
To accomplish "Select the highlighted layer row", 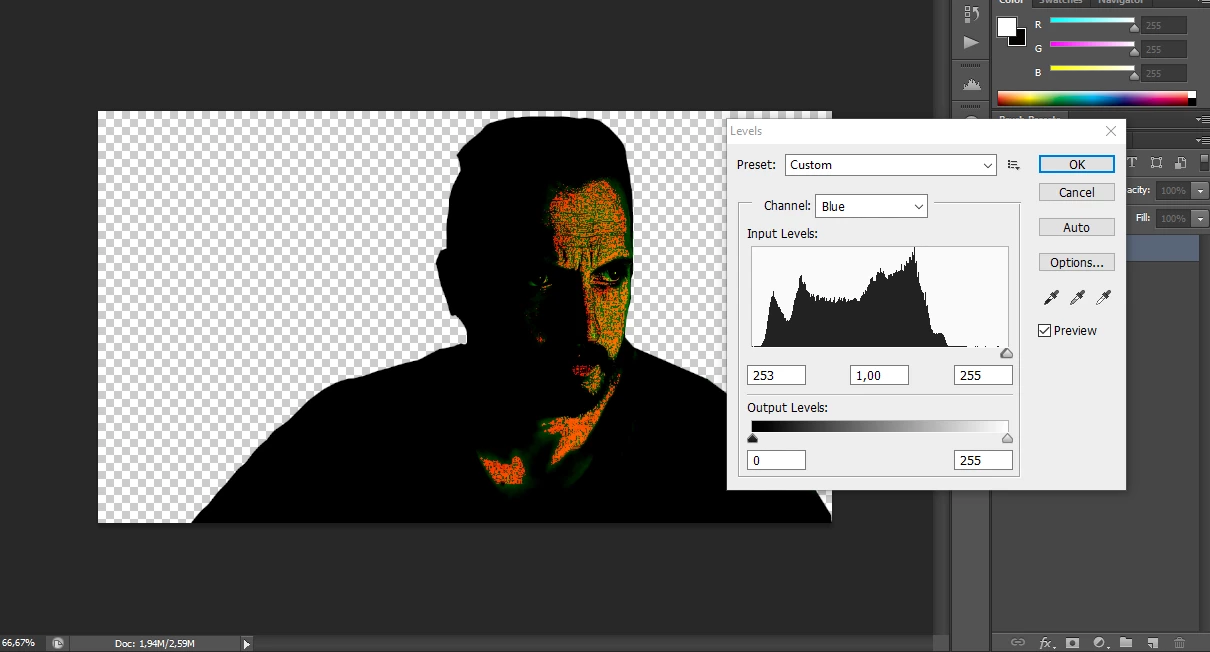I will tap(1163, 249).
